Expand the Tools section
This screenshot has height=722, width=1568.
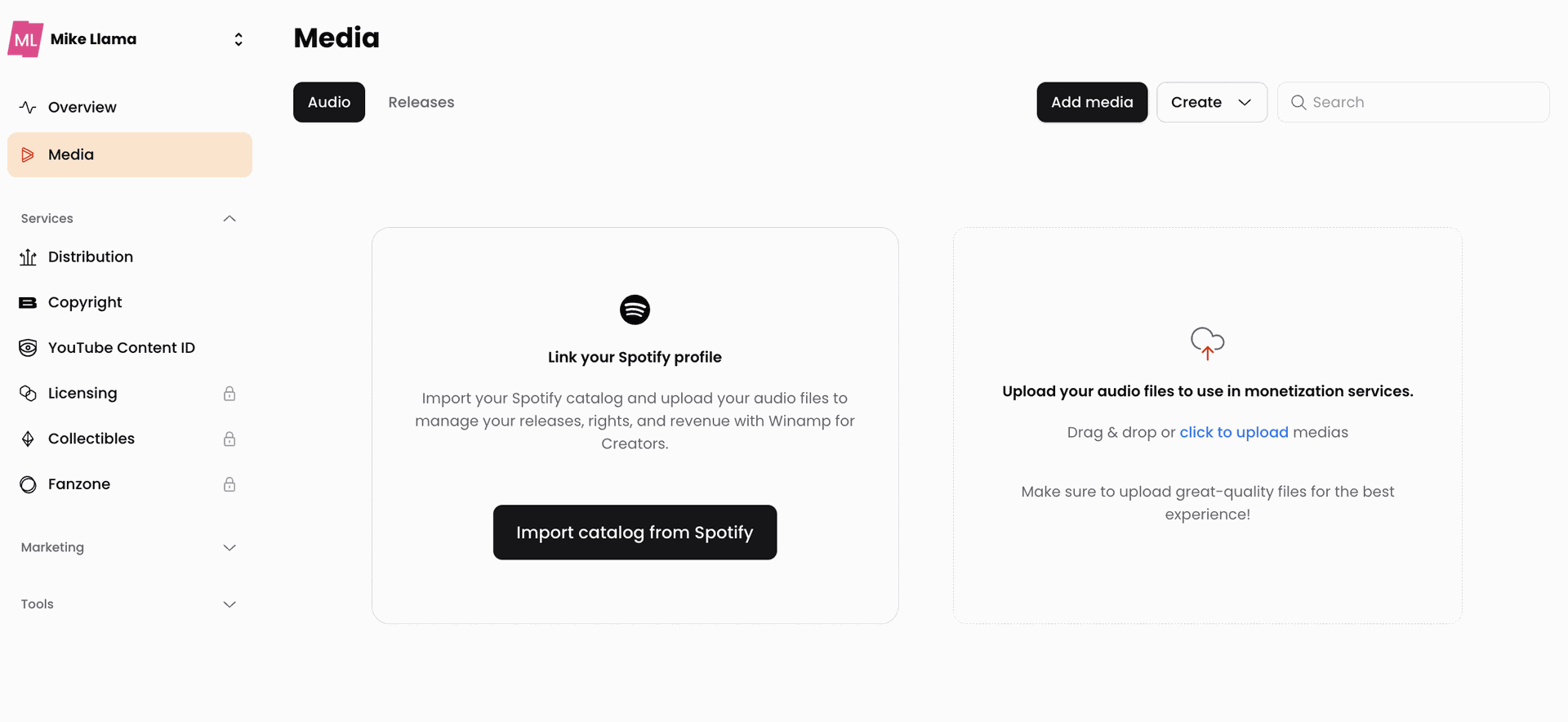pos(229,604)
